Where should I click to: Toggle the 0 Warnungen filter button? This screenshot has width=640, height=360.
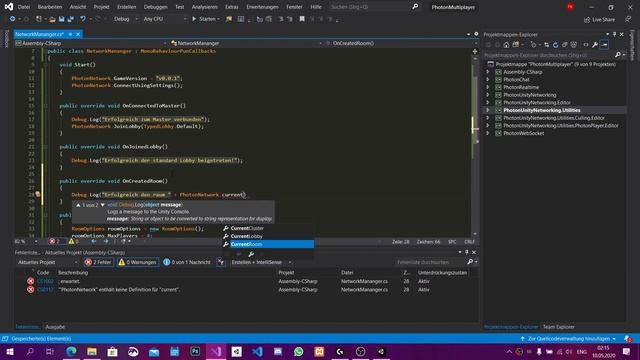click(x=137, y=262)
